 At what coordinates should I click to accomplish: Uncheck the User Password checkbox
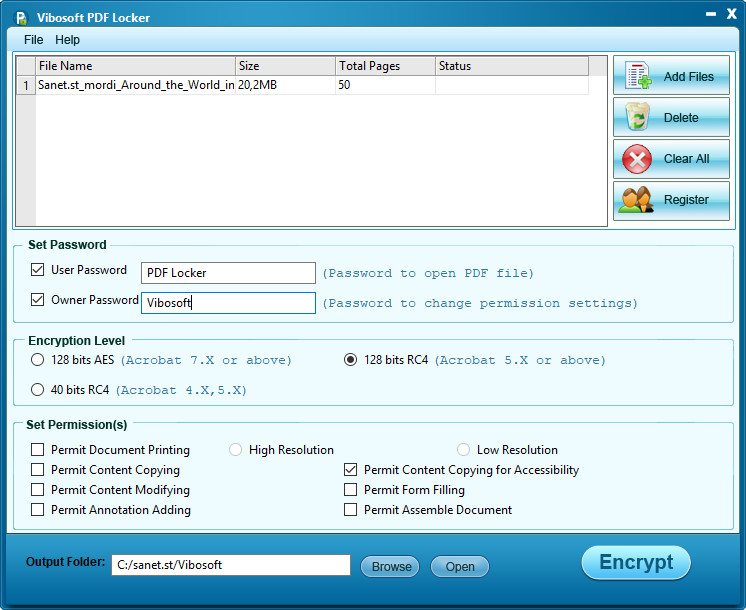point(37,270)
